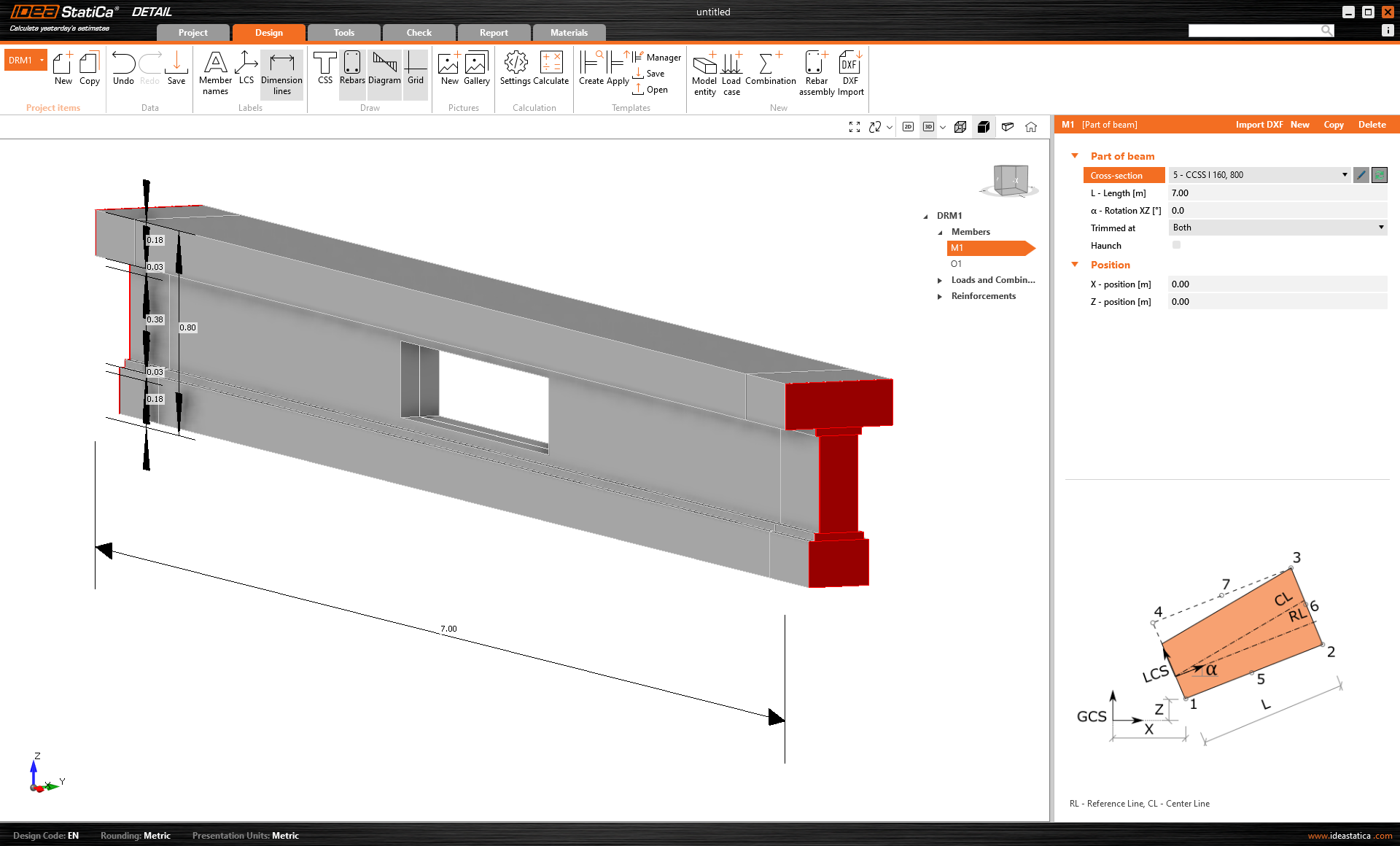Switch to the Check tab
The width and height of the screenshot is (1400, 846).
[419, 33]
